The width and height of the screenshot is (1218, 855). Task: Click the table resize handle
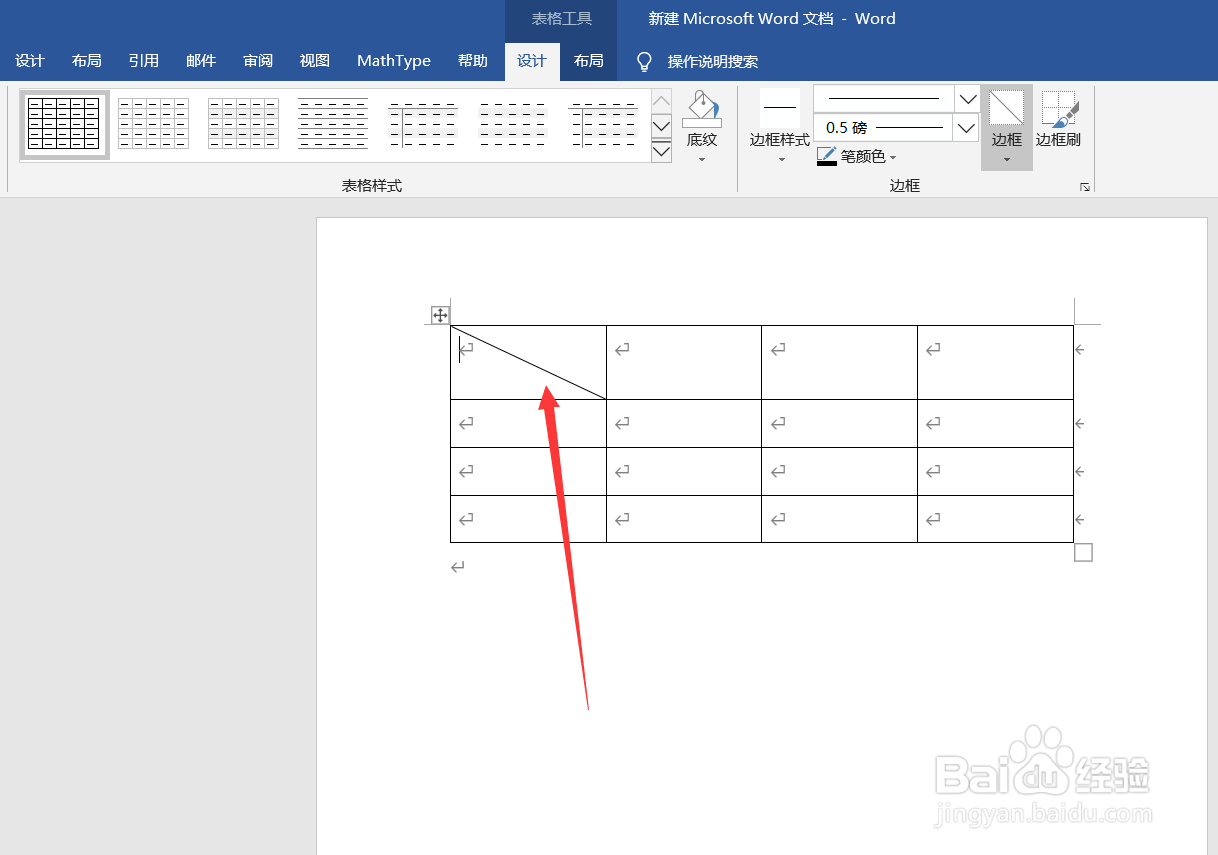coord(1083,552)
